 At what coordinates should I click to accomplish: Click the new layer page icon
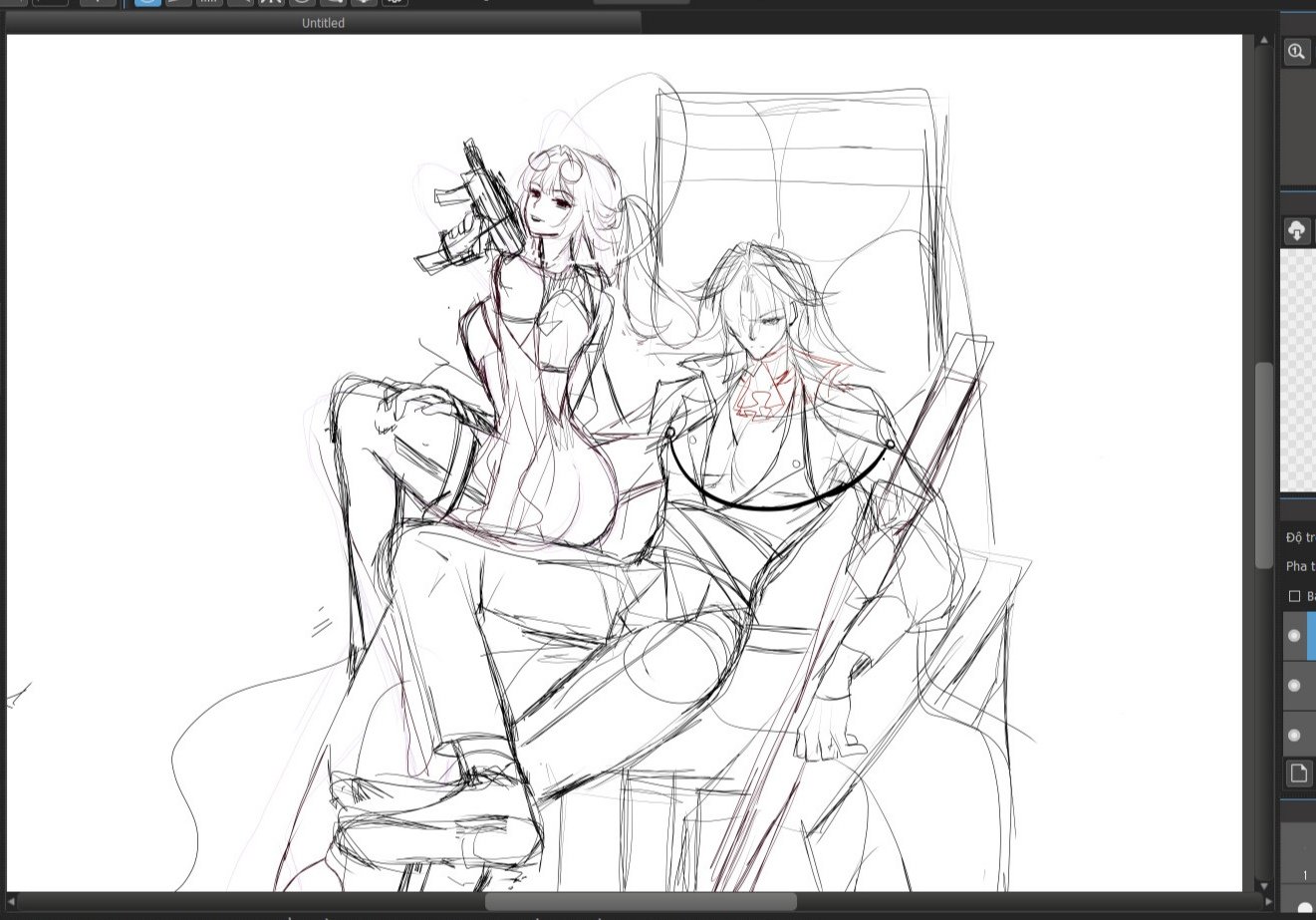pyautogui.click(x=1298, y=773)
